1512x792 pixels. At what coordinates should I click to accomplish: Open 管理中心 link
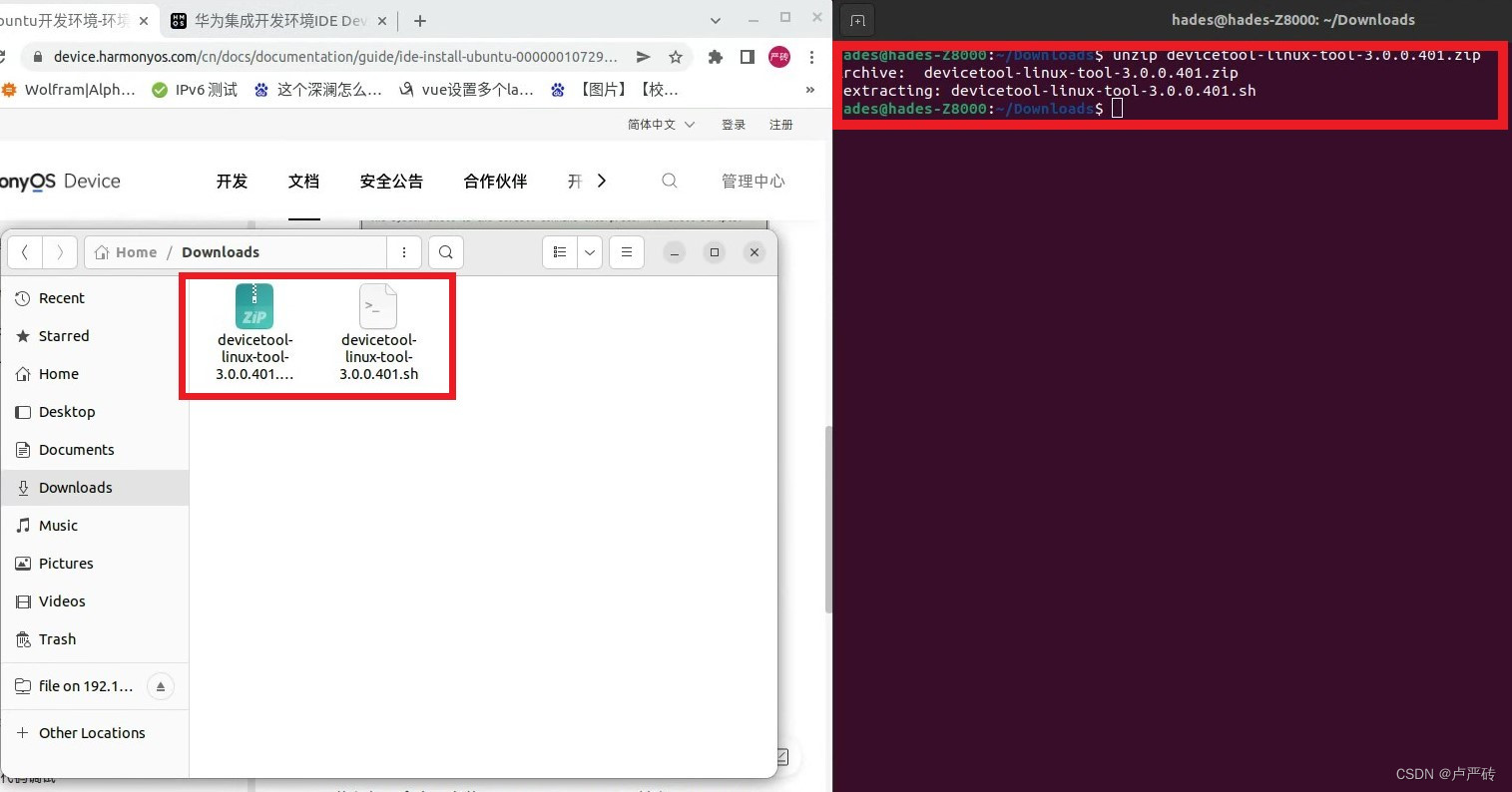point(754,181)
